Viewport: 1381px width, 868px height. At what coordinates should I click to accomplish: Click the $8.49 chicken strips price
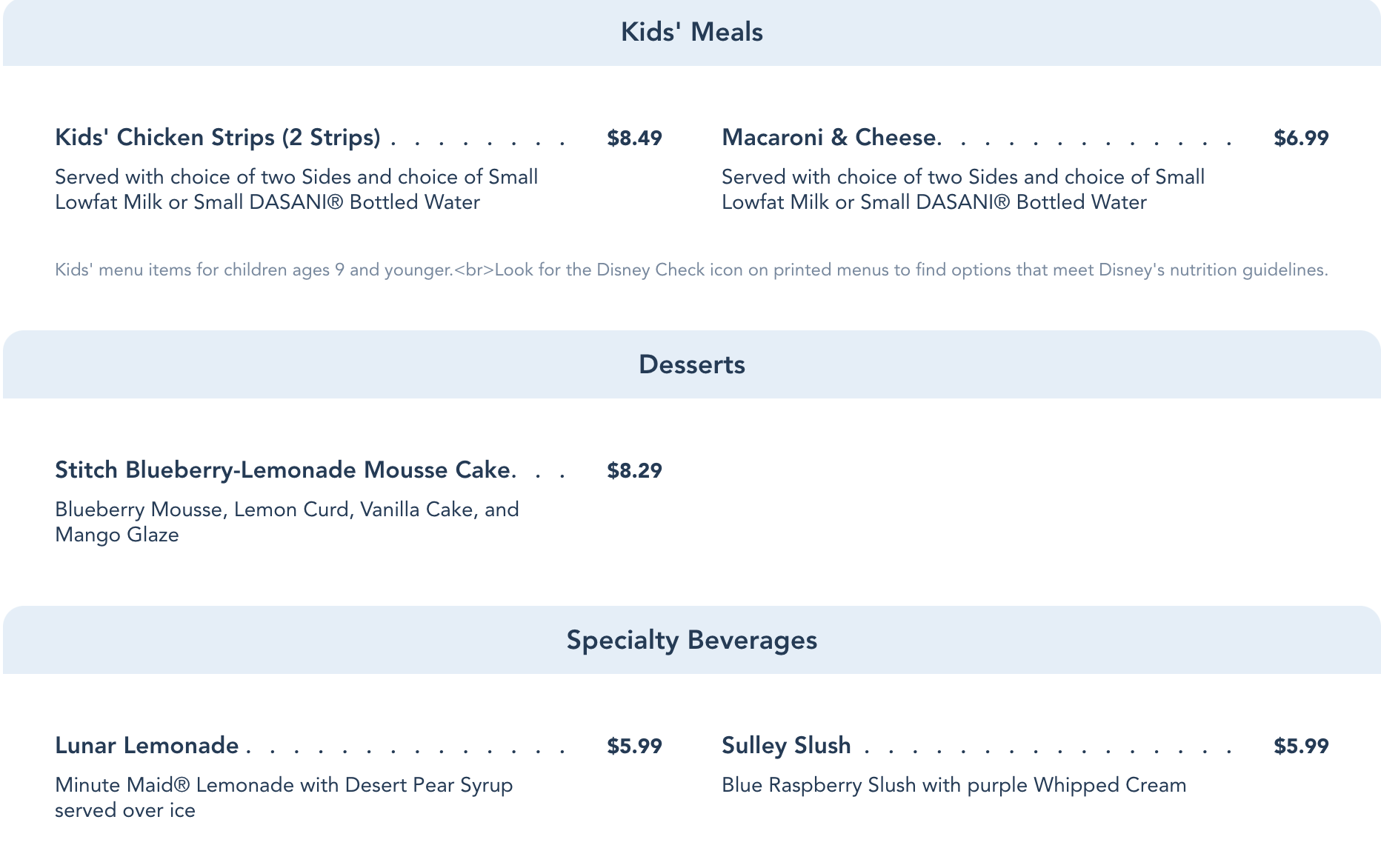pyautogui.click(x=634, y=138)
